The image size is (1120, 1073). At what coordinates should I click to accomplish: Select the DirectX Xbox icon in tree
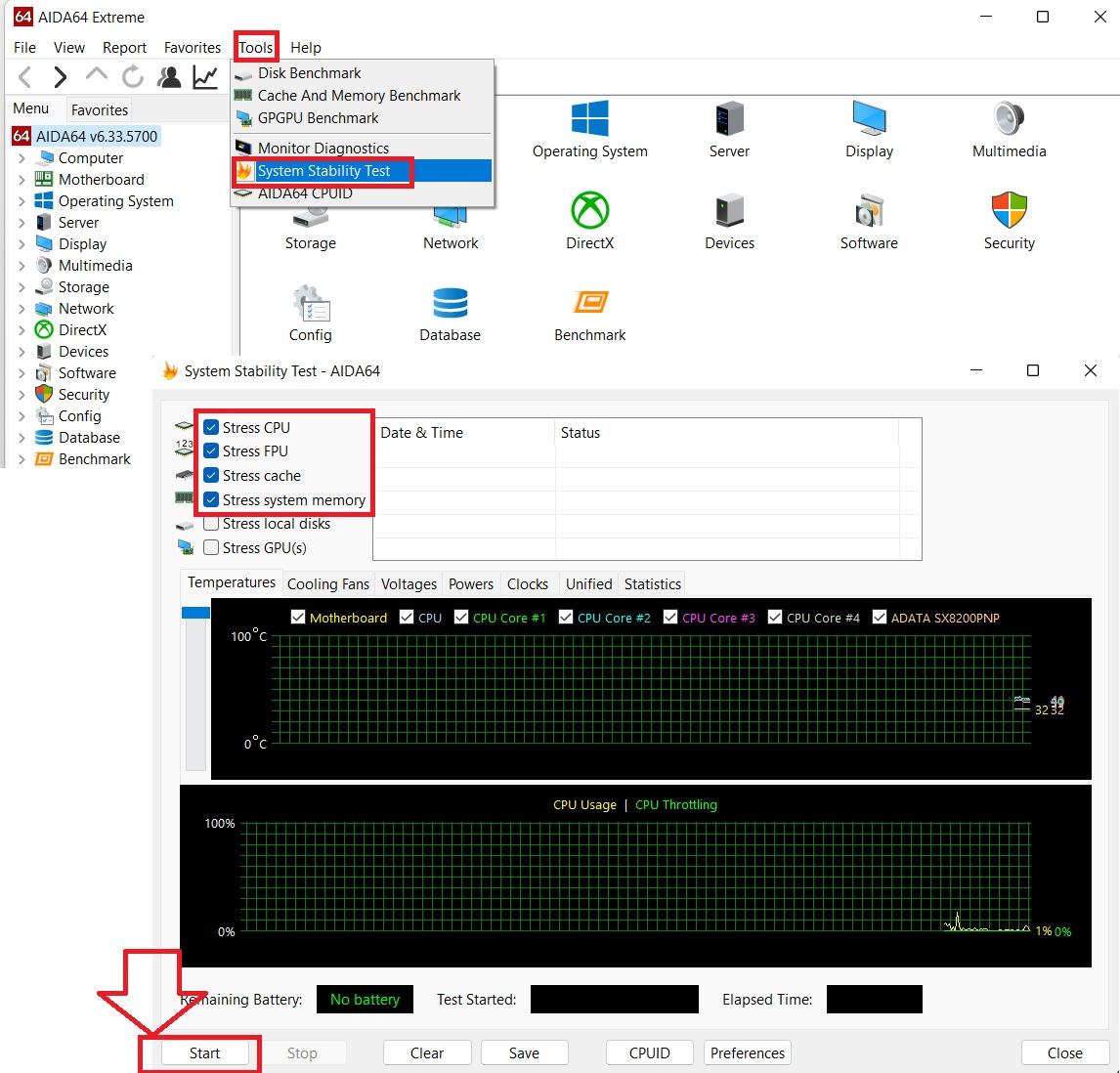(x=44, y=329)
